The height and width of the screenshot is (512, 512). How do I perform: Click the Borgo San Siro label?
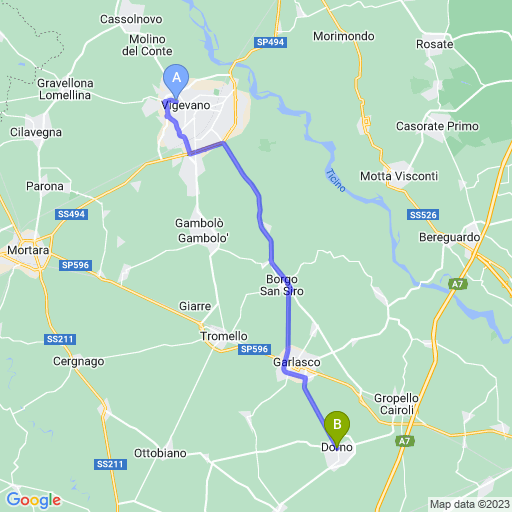tap(282, 285)
